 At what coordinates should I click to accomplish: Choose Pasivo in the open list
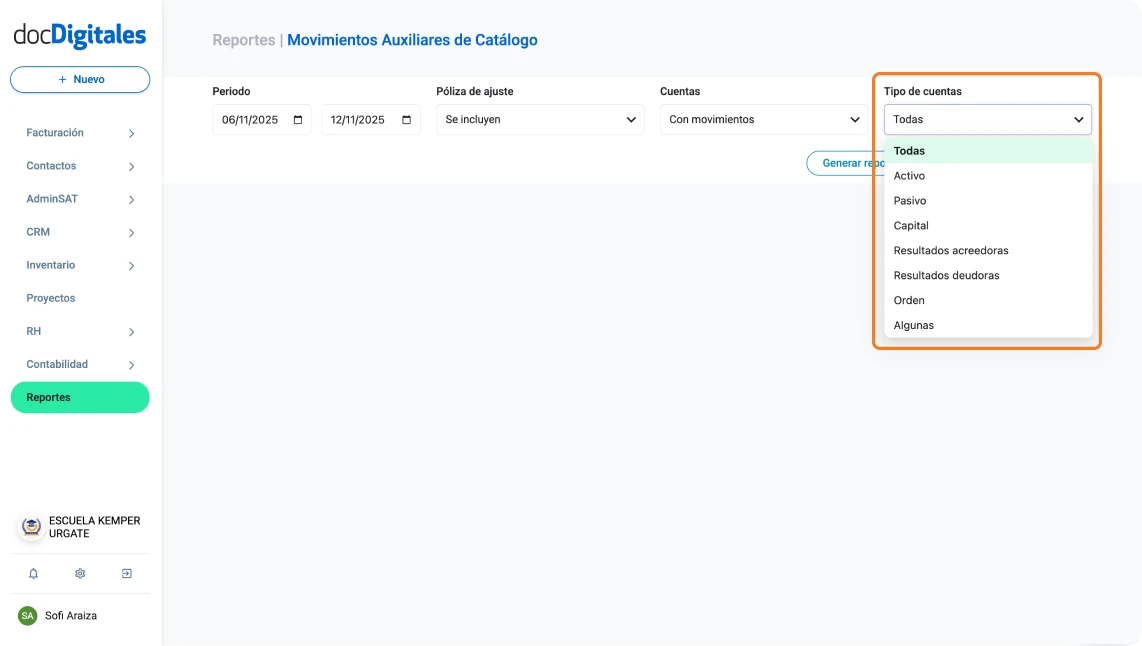909,200
